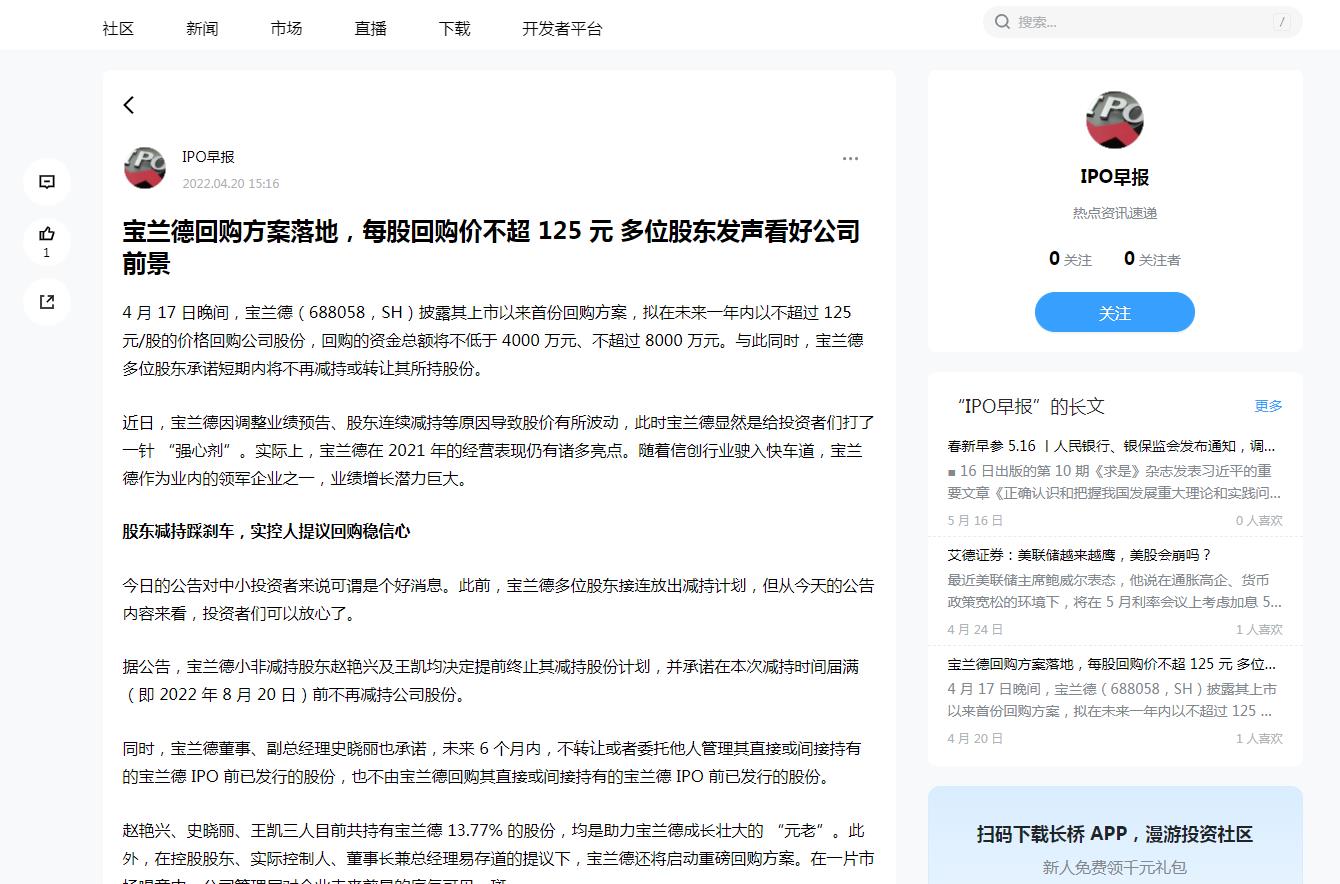Go back with the left chevron arrow
This screenshot has width=1340, height=884.
tap(129, 105)
